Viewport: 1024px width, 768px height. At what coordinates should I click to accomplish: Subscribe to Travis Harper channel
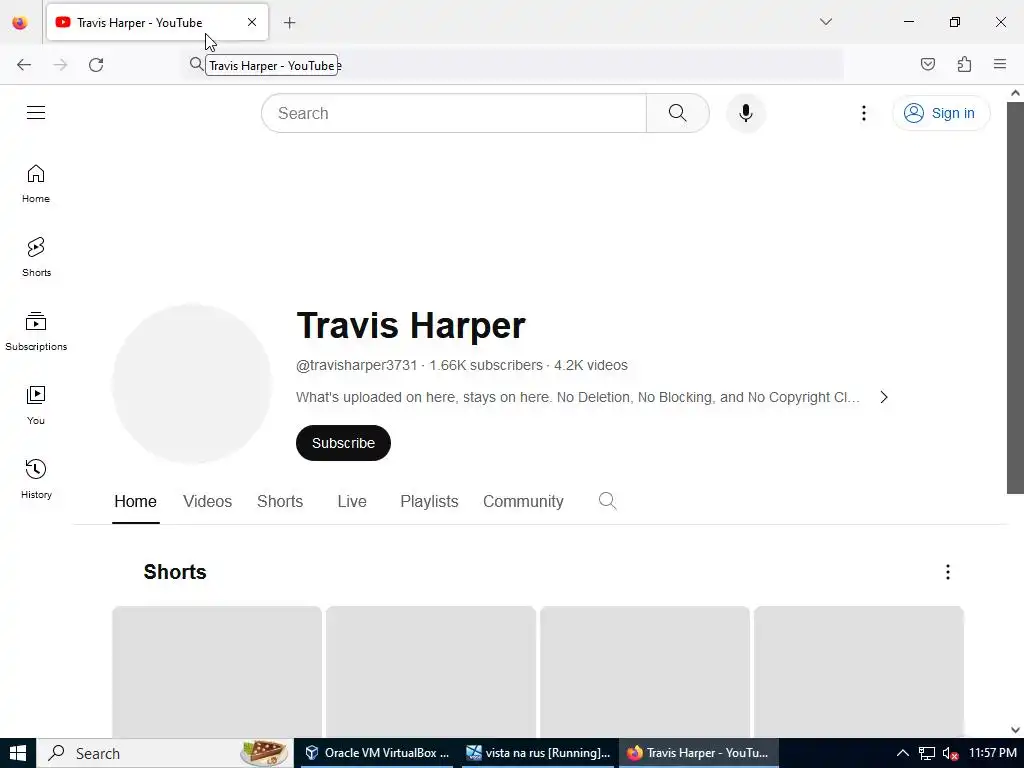tap(343, 443)
